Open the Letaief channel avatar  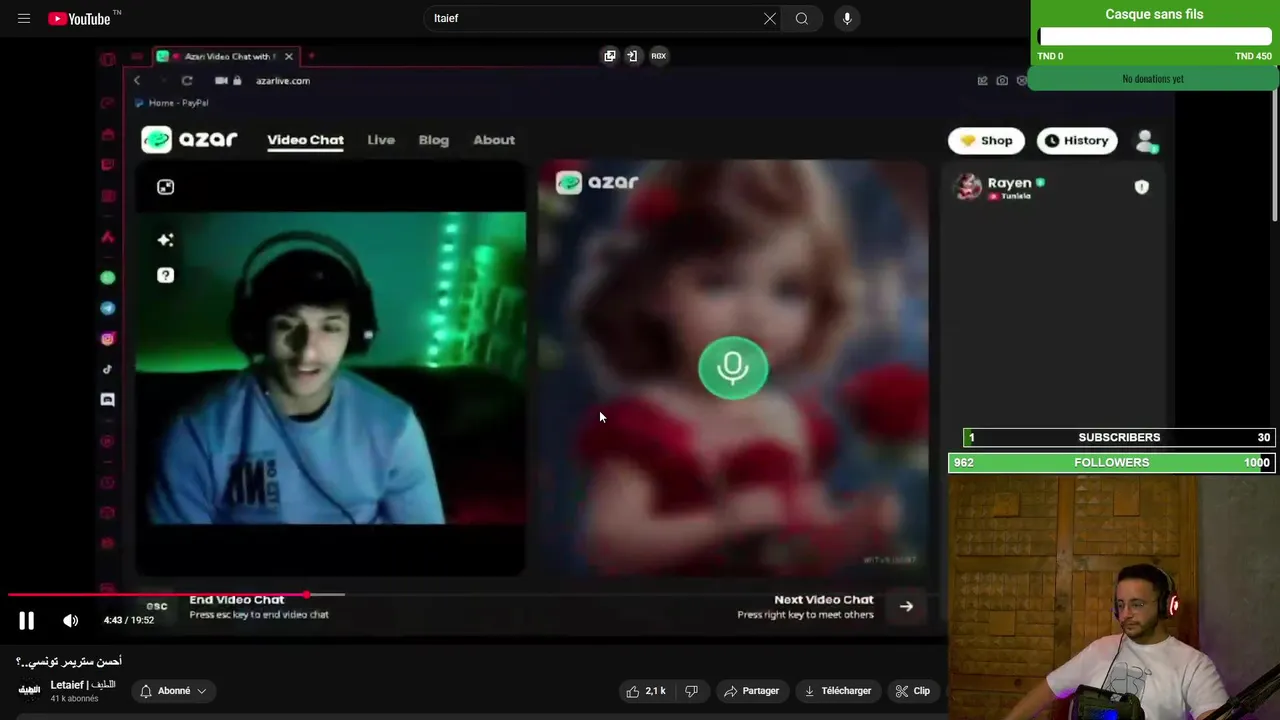click(29, 690)
